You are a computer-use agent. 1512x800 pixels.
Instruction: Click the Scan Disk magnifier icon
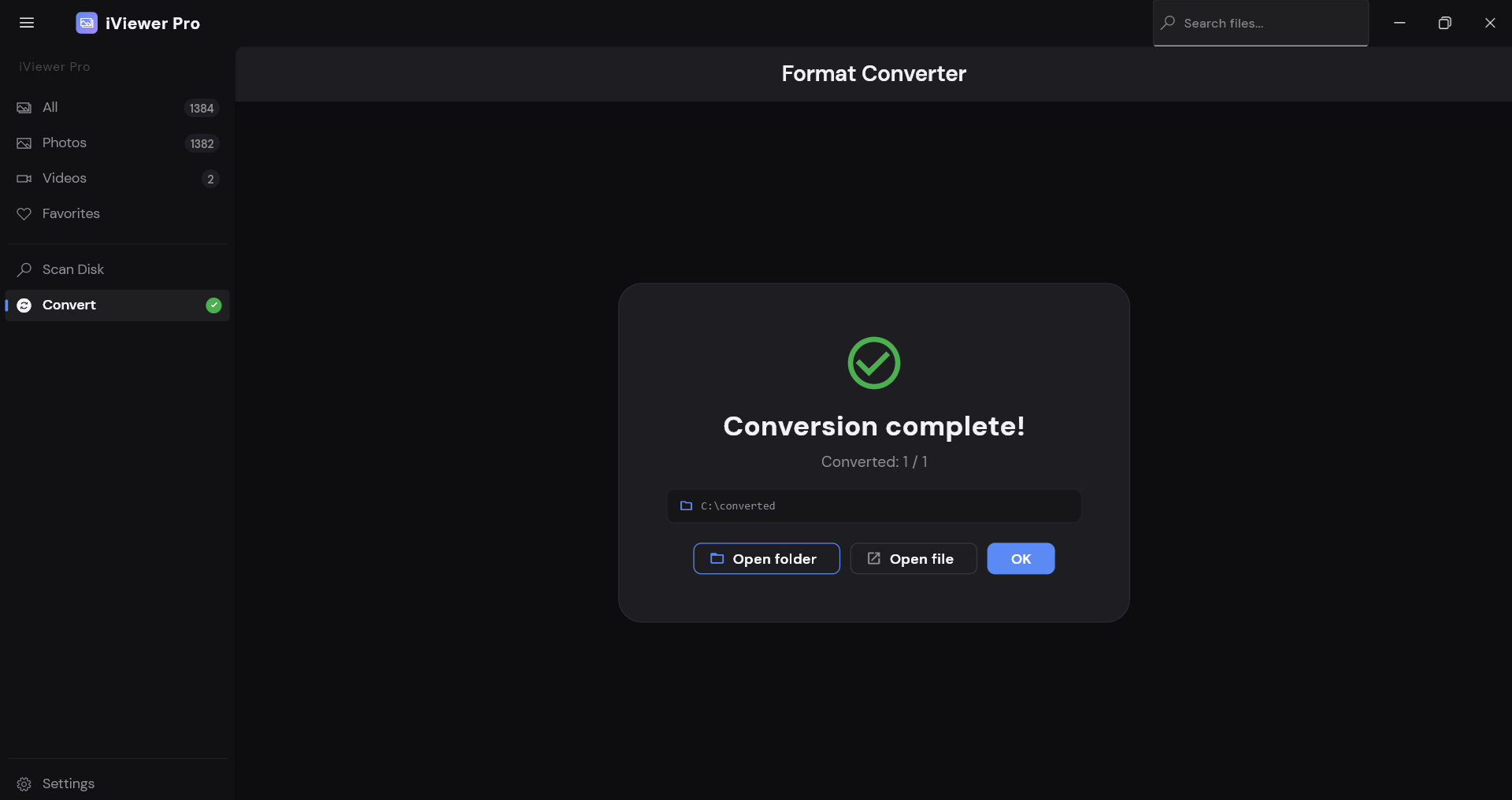click(24, 270)
